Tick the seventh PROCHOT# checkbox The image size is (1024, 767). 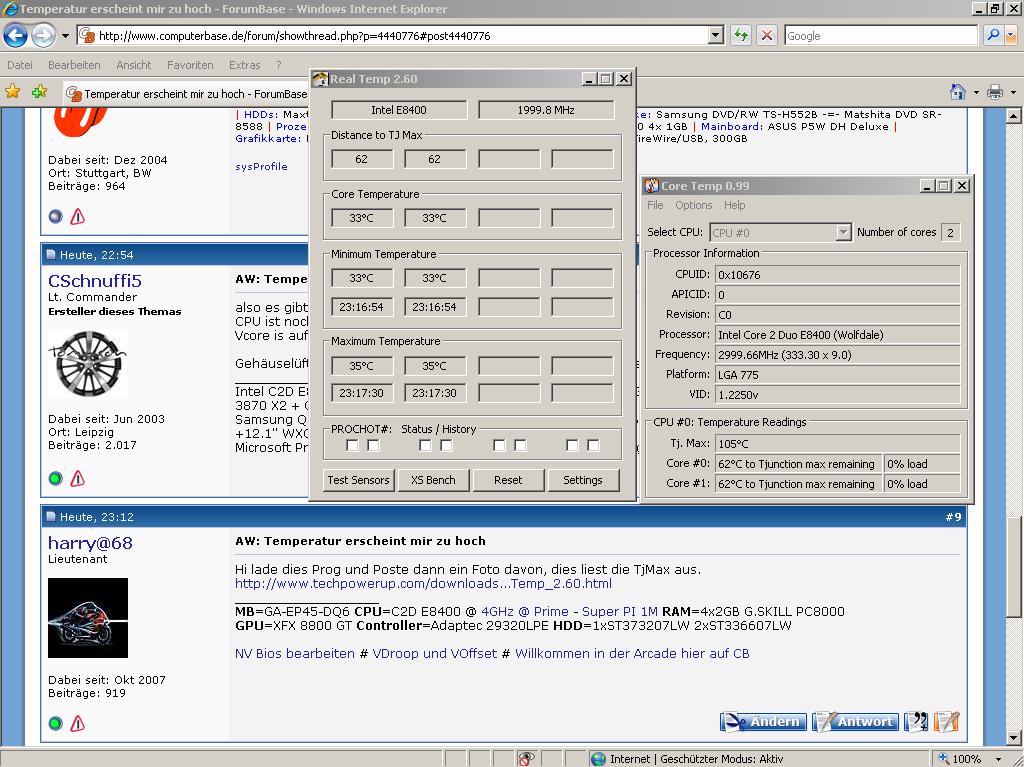[x=572, y=446]
